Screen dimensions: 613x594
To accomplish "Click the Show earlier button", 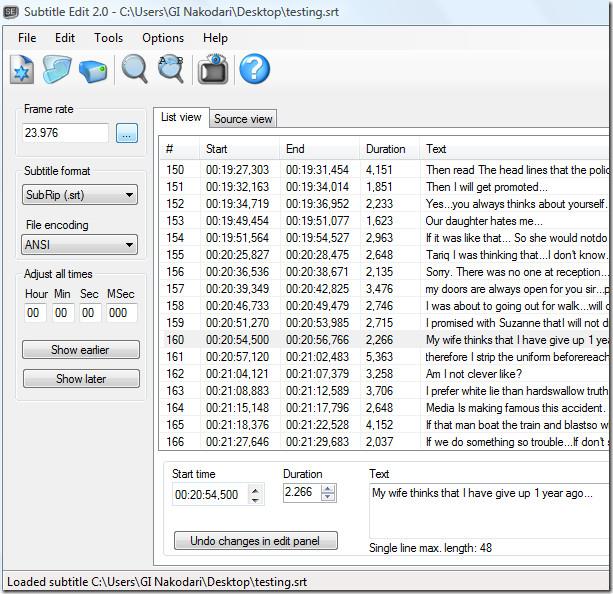I will (x=81, y=350).
